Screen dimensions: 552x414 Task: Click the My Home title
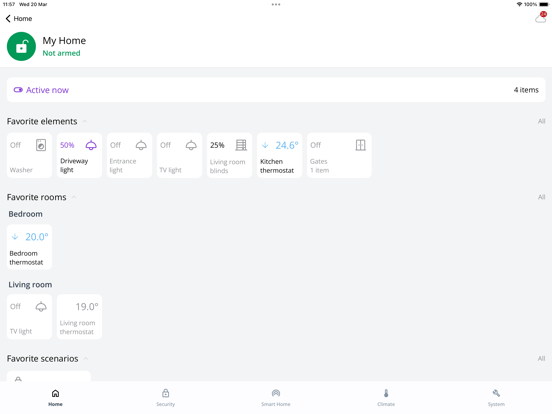(x=64, y=41)
